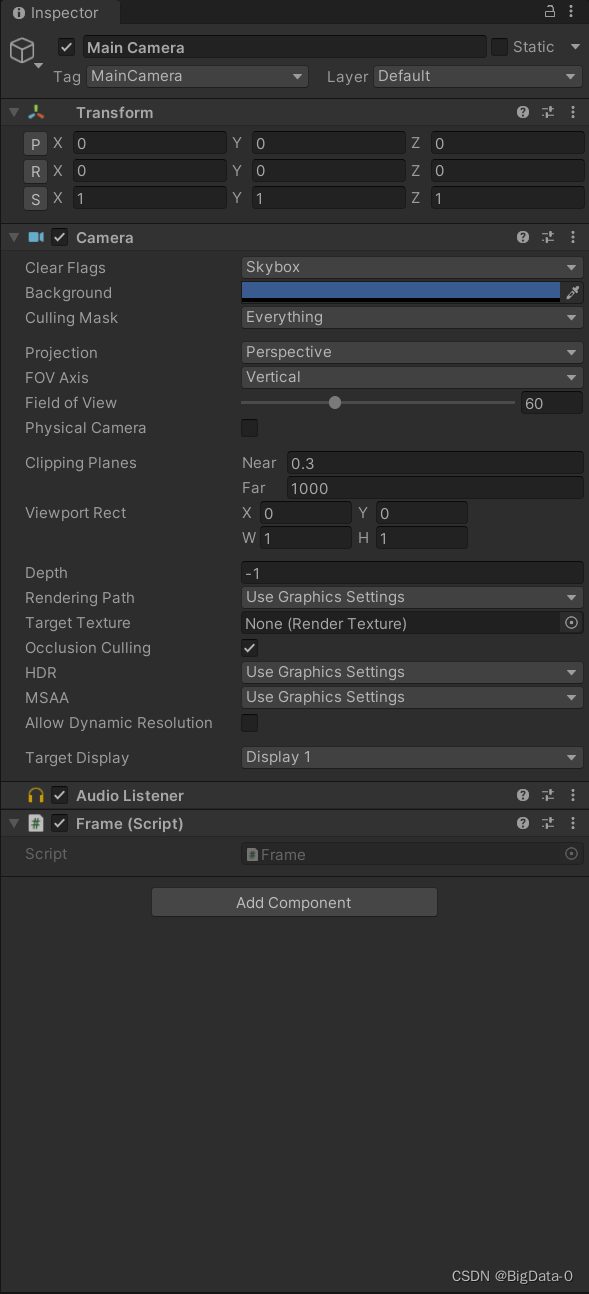Select the Inspector tab

[x=59, y=13]
